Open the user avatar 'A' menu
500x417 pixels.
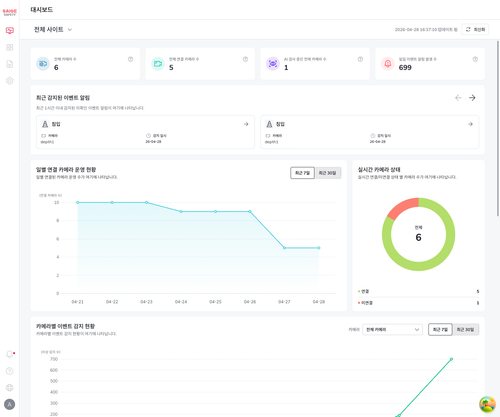(x=10, y=404)
